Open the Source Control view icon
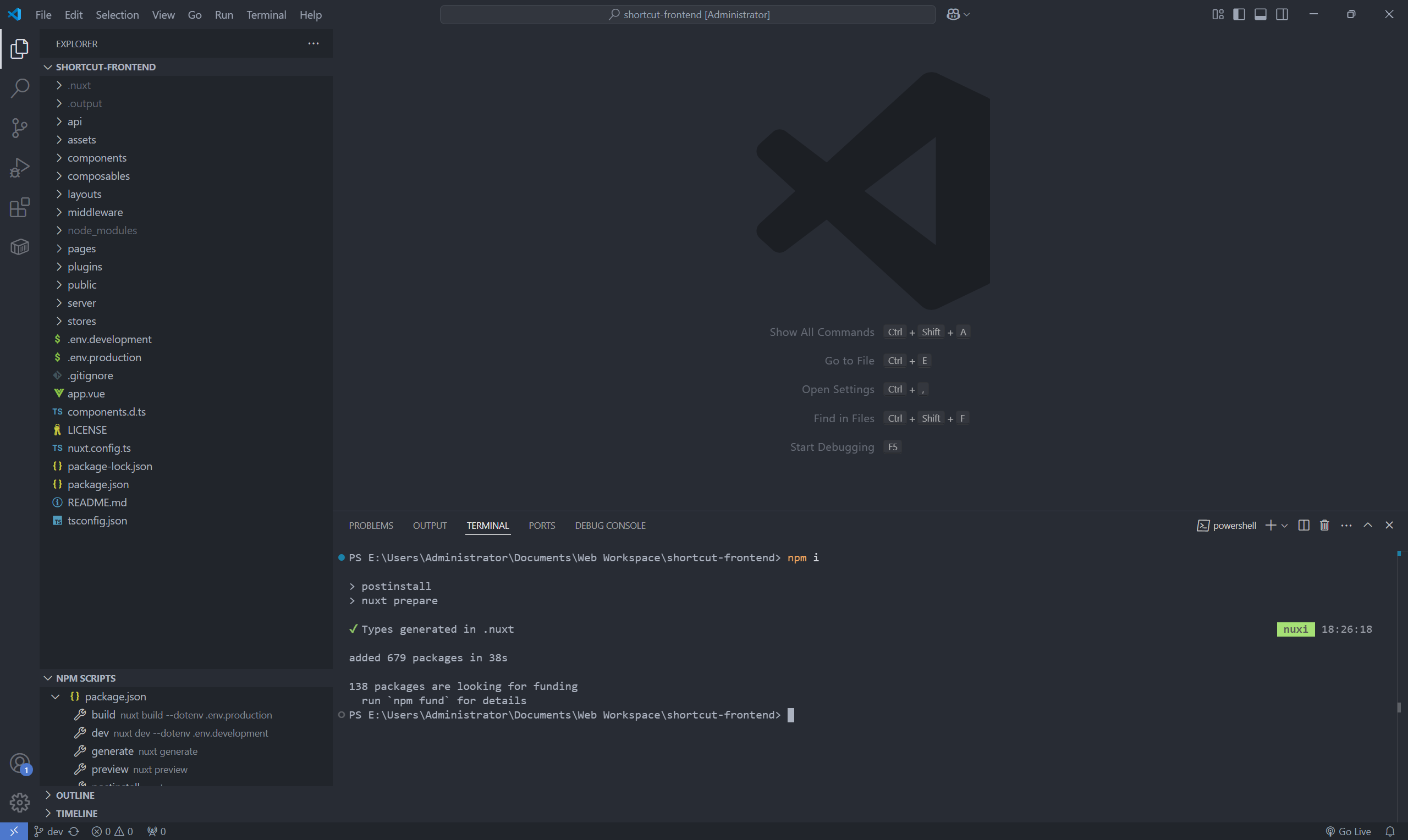The image size is (1408, 840). [x=19, y=128]
